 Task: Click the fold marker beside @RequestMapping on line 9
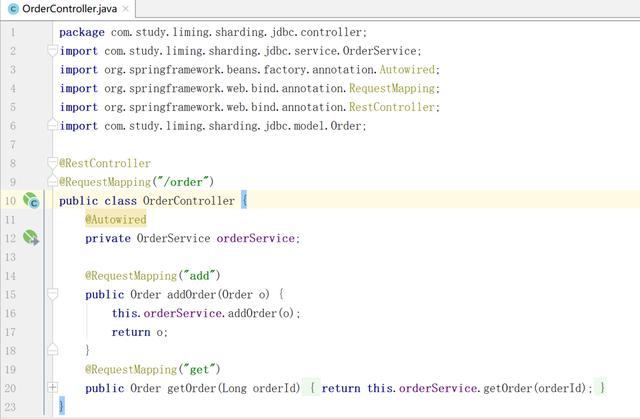(x=52, y=181)
